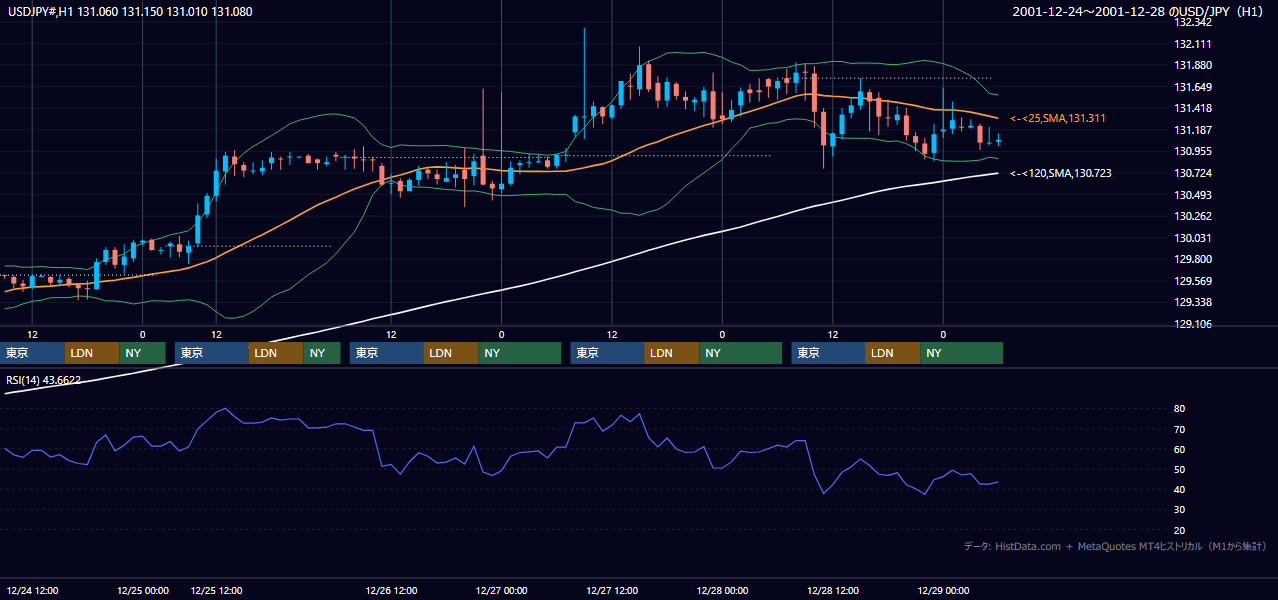Click the 129.106 price axis label
The width and height of the screenshot is (1278, 600).
pos(1193,325)
